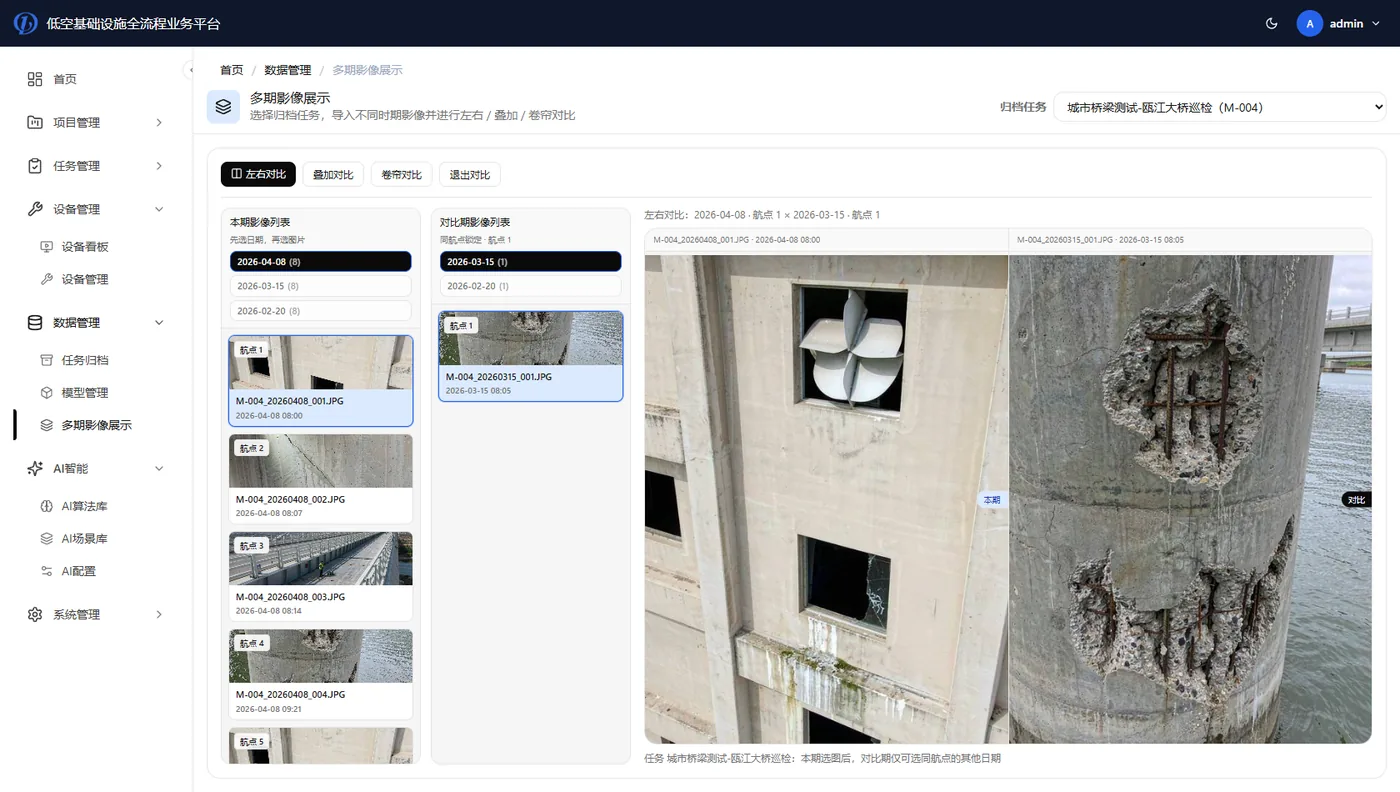Screen dimensions: 1400x792
Task: Select thumbnail M-004_20260408_003.JPG
Action: coord(320,576)
